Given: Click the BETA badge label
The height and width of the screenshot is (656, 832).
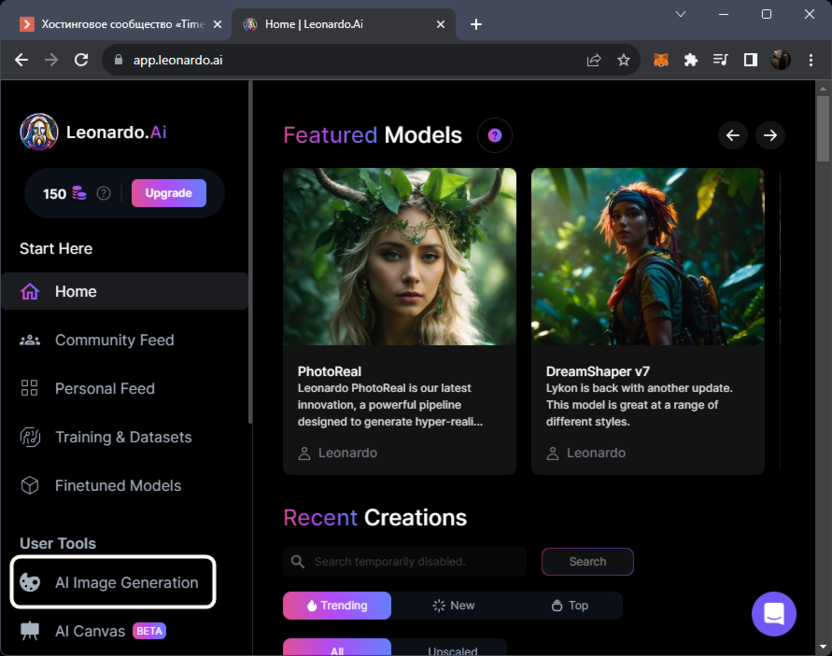Looking at the screenshot, I should 149,631.
